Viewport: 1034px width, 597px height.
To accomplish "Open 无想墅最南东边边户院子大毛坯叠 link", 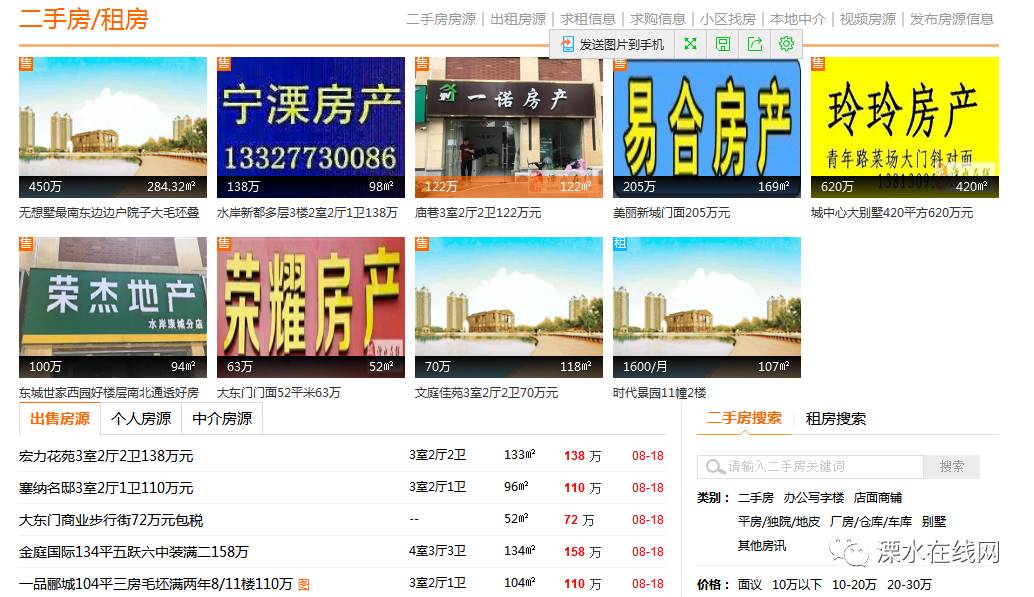I will tap(109, 213).
